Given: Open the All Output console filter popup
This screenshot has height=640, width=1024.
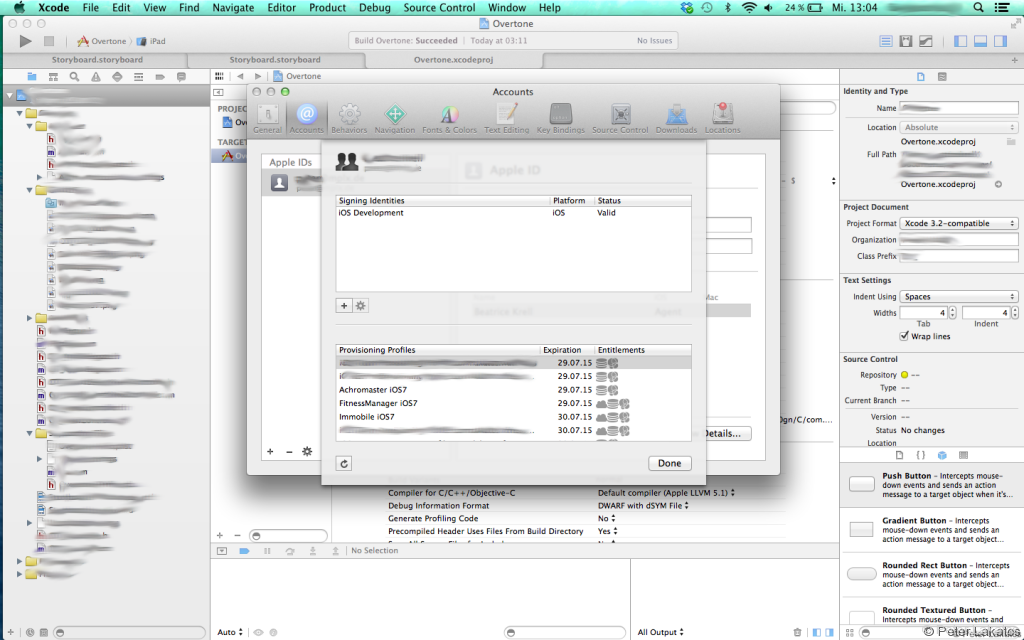Looking at the screenshot, I should pos(660,632).
